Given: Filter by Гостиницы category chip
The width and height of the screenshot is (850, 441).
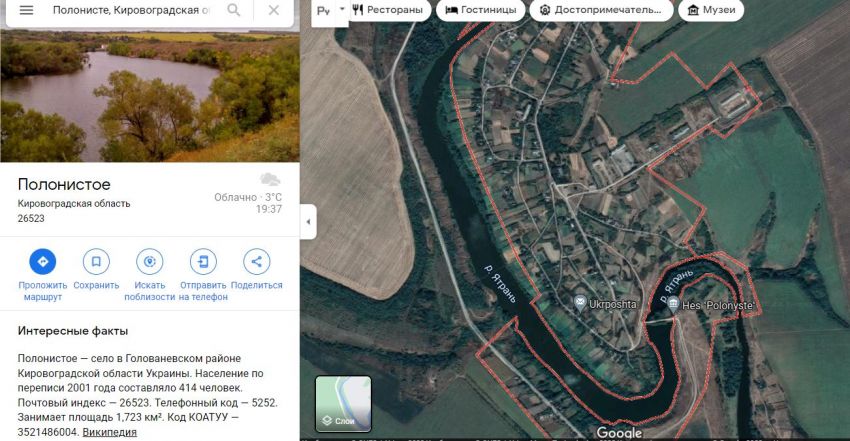Looking at the screenshot, I should pyautogui.click(x=482, y=10).
